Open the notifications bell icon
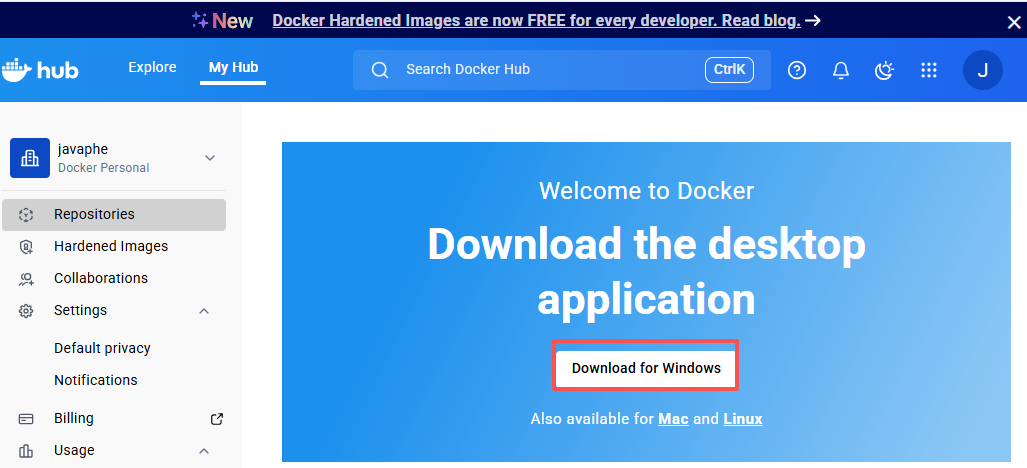The height and width of the screenshot is (468, 1027). click(840, 70)
